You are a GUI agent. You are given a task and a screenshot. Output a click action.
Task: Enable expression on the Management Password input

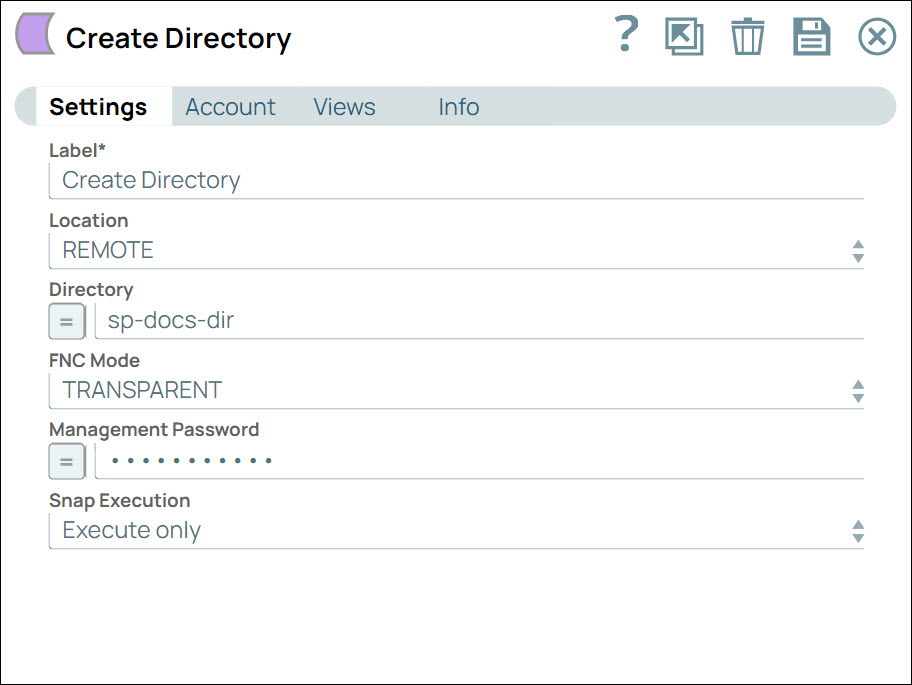click(x=66, y=461)
